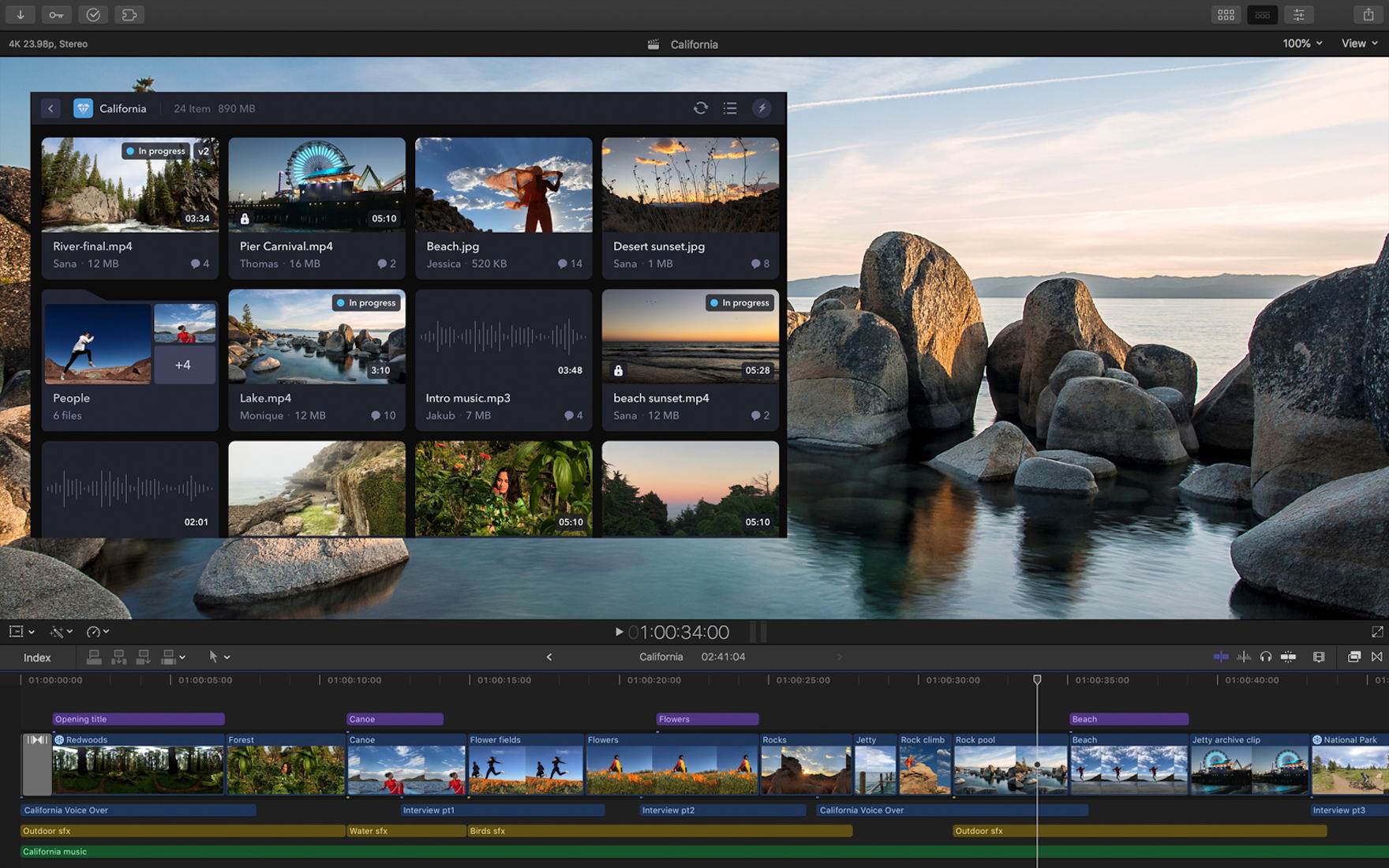Click the import media arrow icon
The height and width of the screenshot is (868, 1389).
pos(21,15)
